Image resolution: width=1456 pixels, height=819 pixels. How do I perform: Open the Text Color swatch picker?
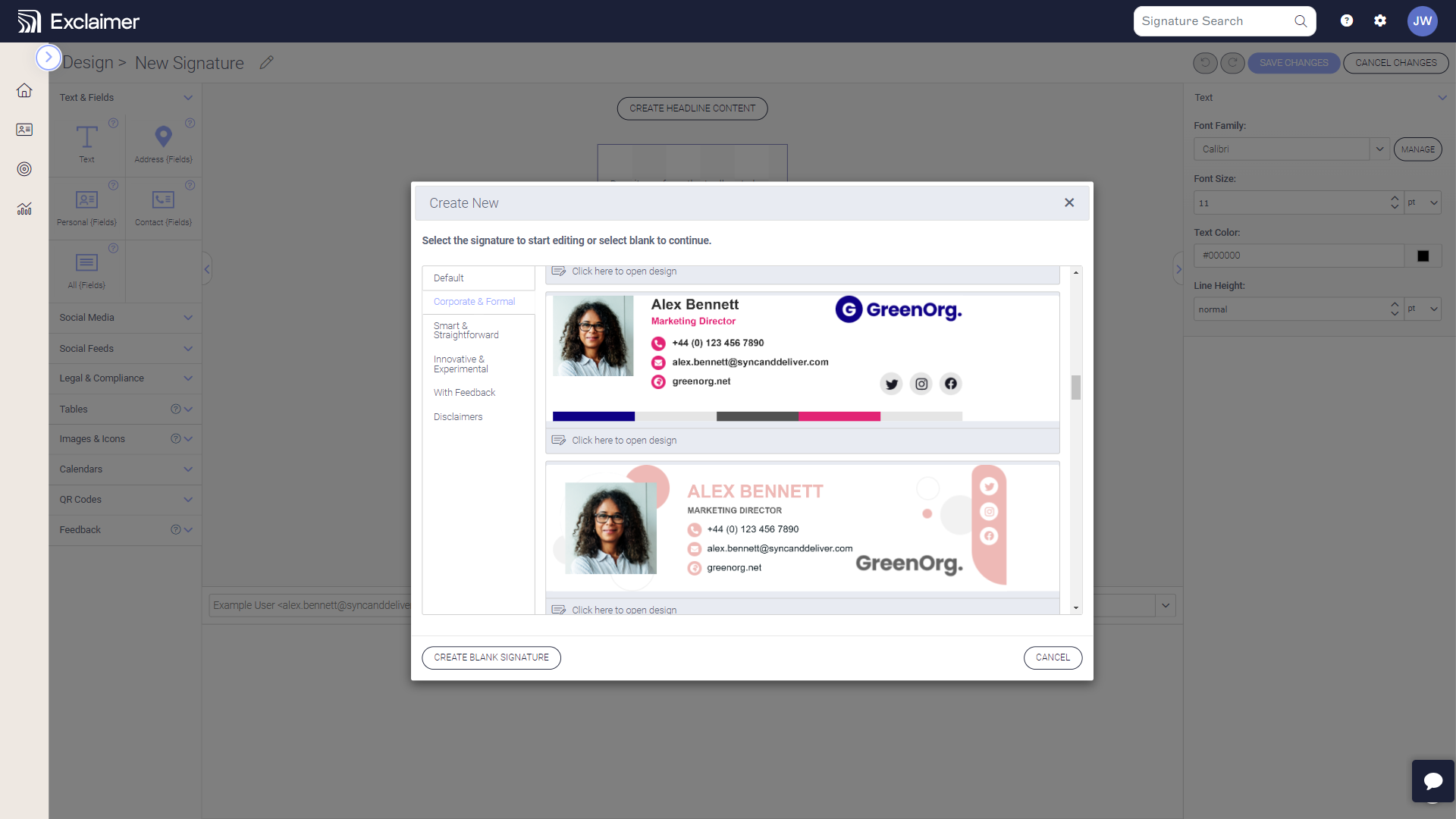pyautogui.click(x=1422, y=256)
